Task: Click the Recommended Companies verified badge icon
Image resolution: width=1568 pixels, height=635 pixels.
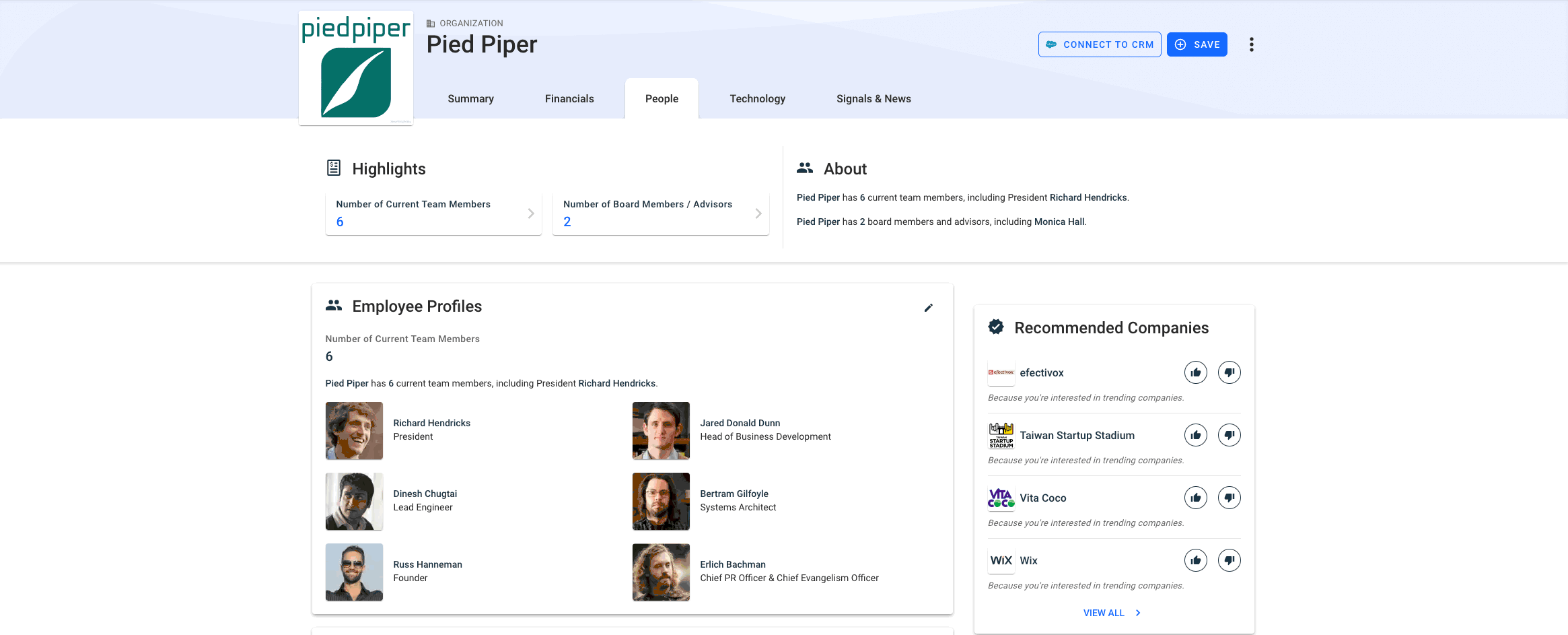Action: 996,327
